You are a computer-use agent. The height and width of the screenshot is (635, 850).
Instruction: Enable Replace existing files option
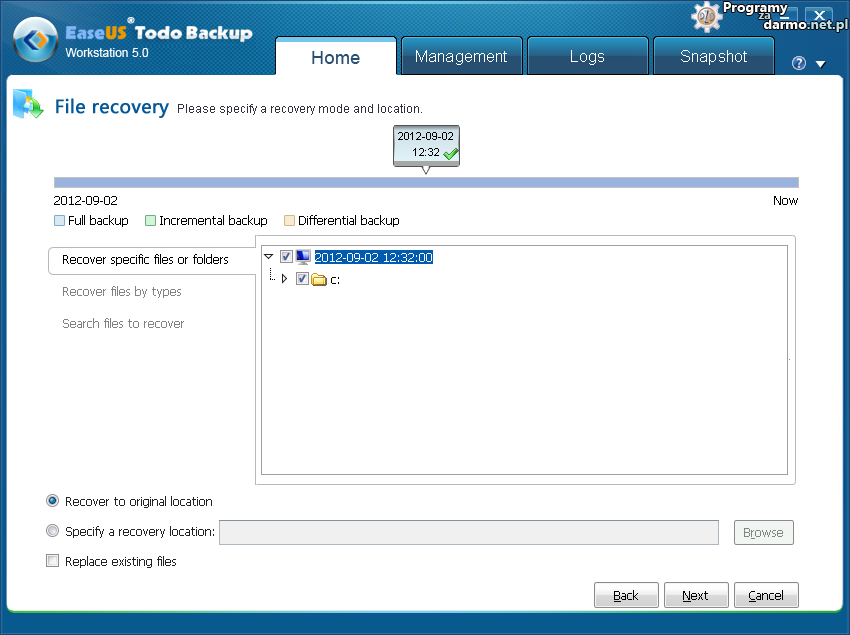53,561
